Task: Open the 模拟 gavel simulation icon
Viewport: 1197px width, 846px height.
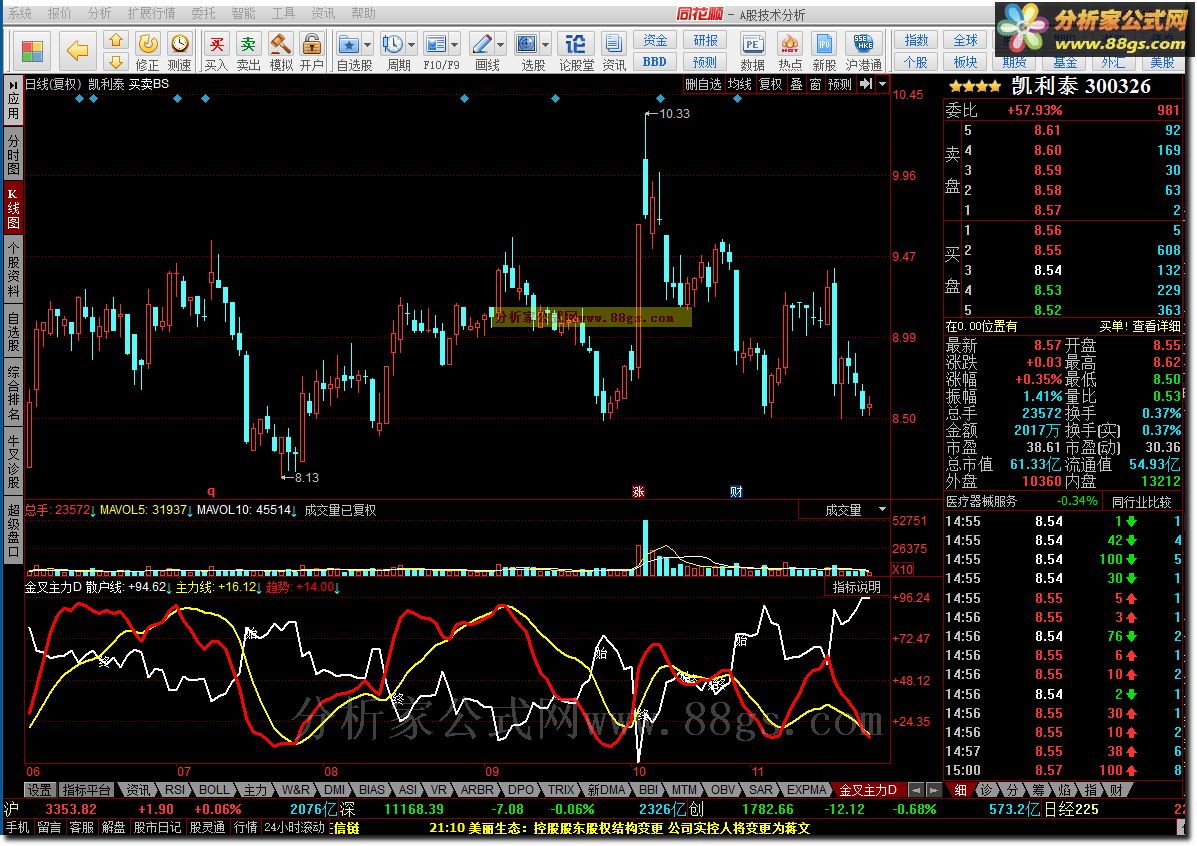Action: tap(281, 52)
